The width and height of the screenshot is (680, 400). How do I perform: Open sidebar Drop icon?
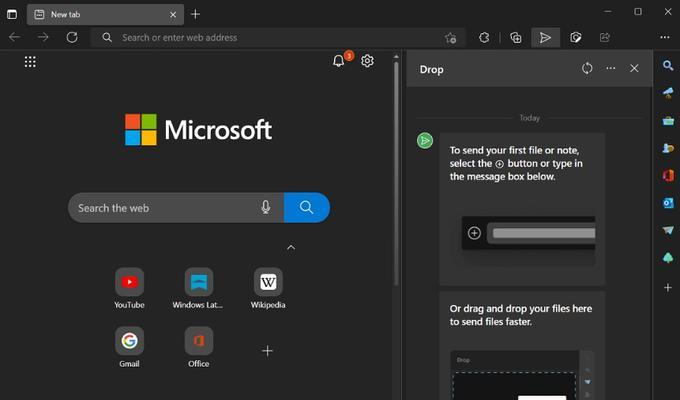tap(668, 230)
